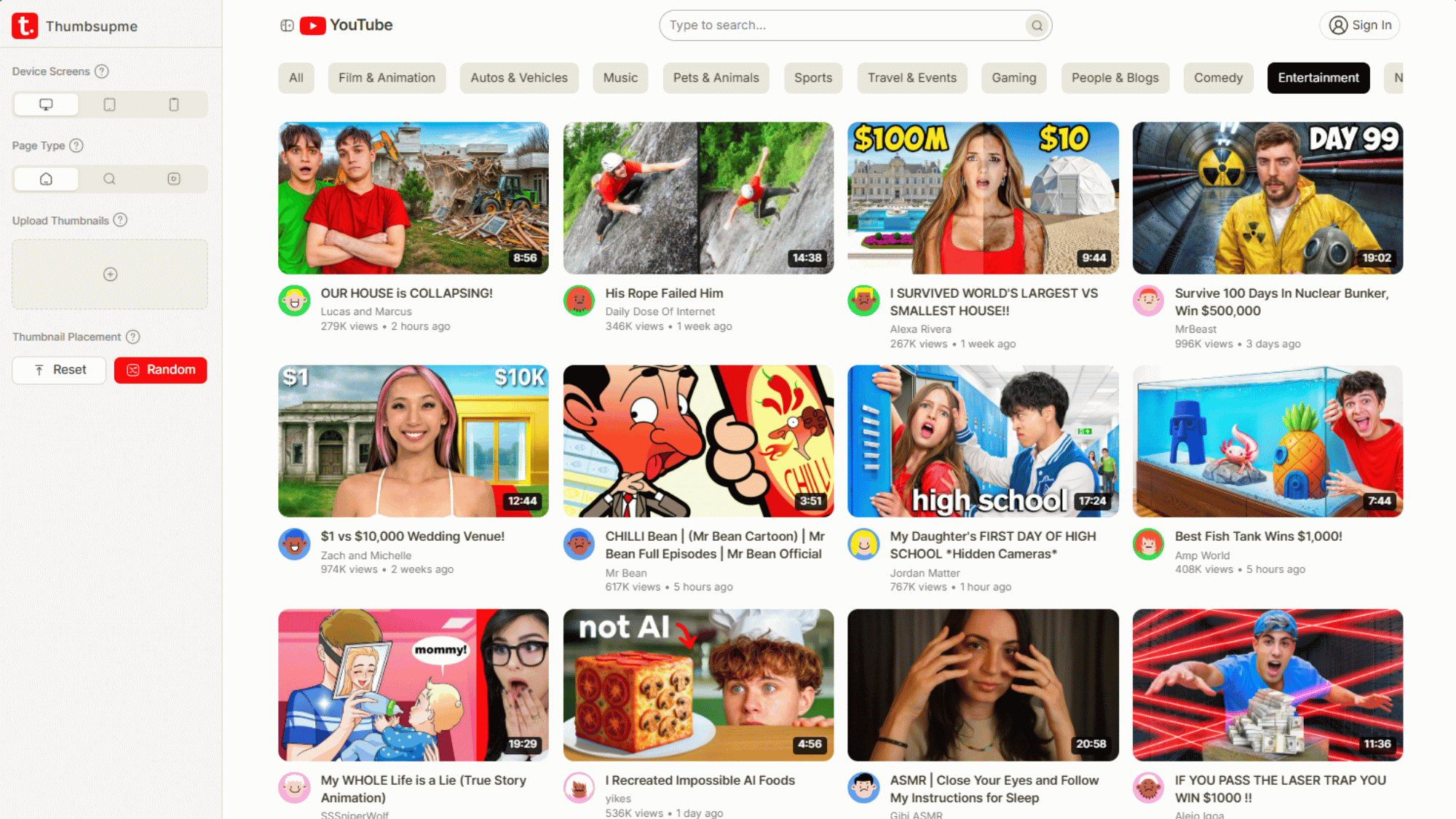Open the Device Screens help tooltip
This screenshot has height=819, width=1456.
click(x=102, y=71)
